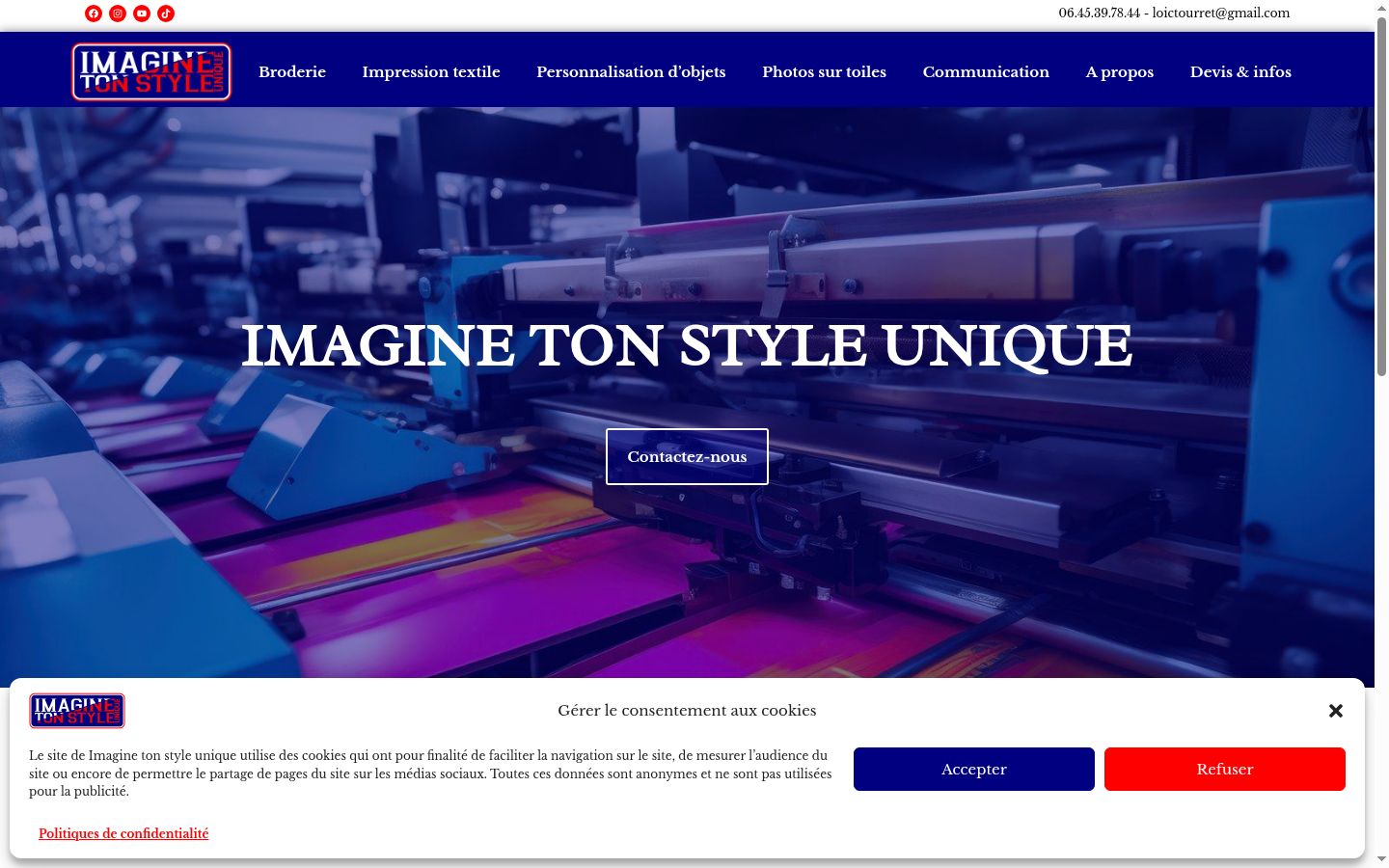
Task: Click the IMAGINE TON STYLE UNIQUE heading
Action: (687, 345)
